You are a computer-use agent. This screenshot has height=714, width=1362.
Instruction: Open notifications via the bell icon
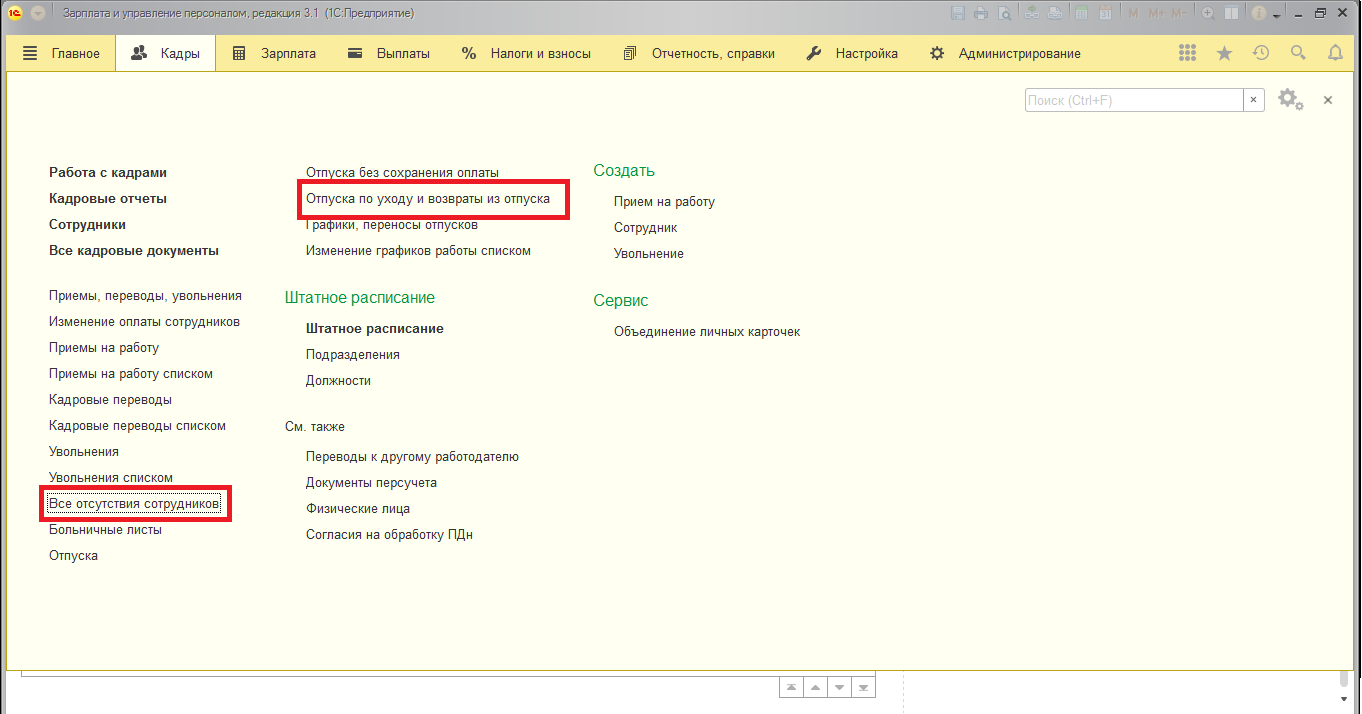1335,53
